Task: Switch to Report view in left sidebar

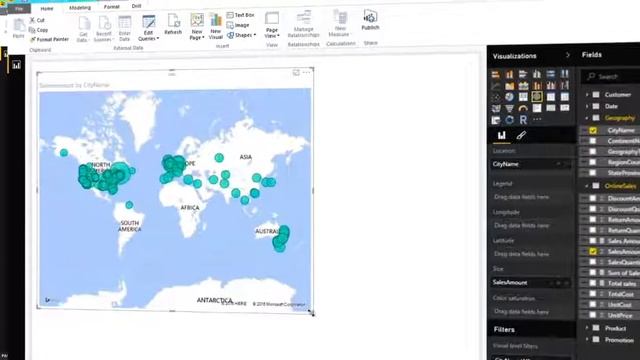Action: click(16, 65)
